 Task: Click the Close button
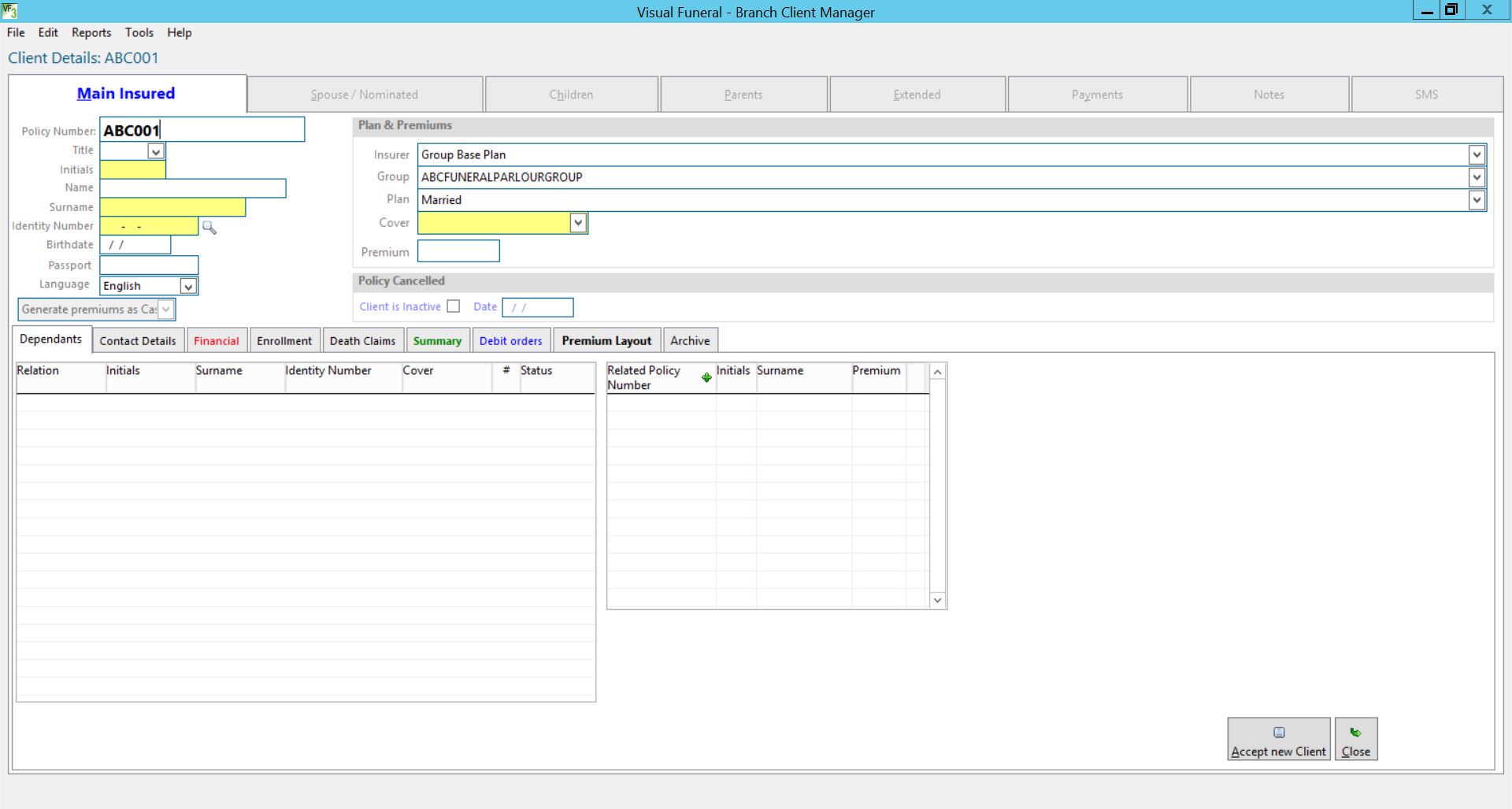coord(1355,740)
